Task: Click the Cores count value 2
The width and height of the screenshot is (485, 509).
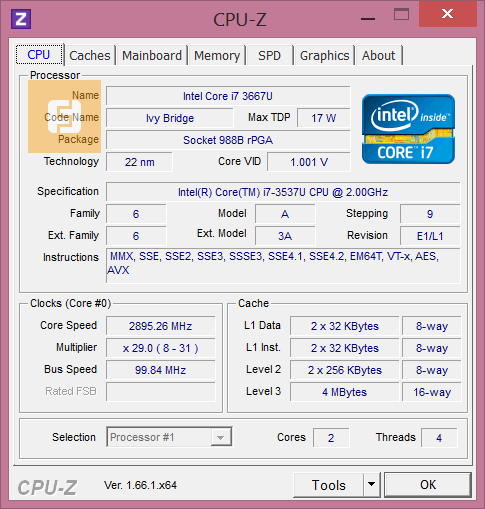Action: [x=331, y=438]
